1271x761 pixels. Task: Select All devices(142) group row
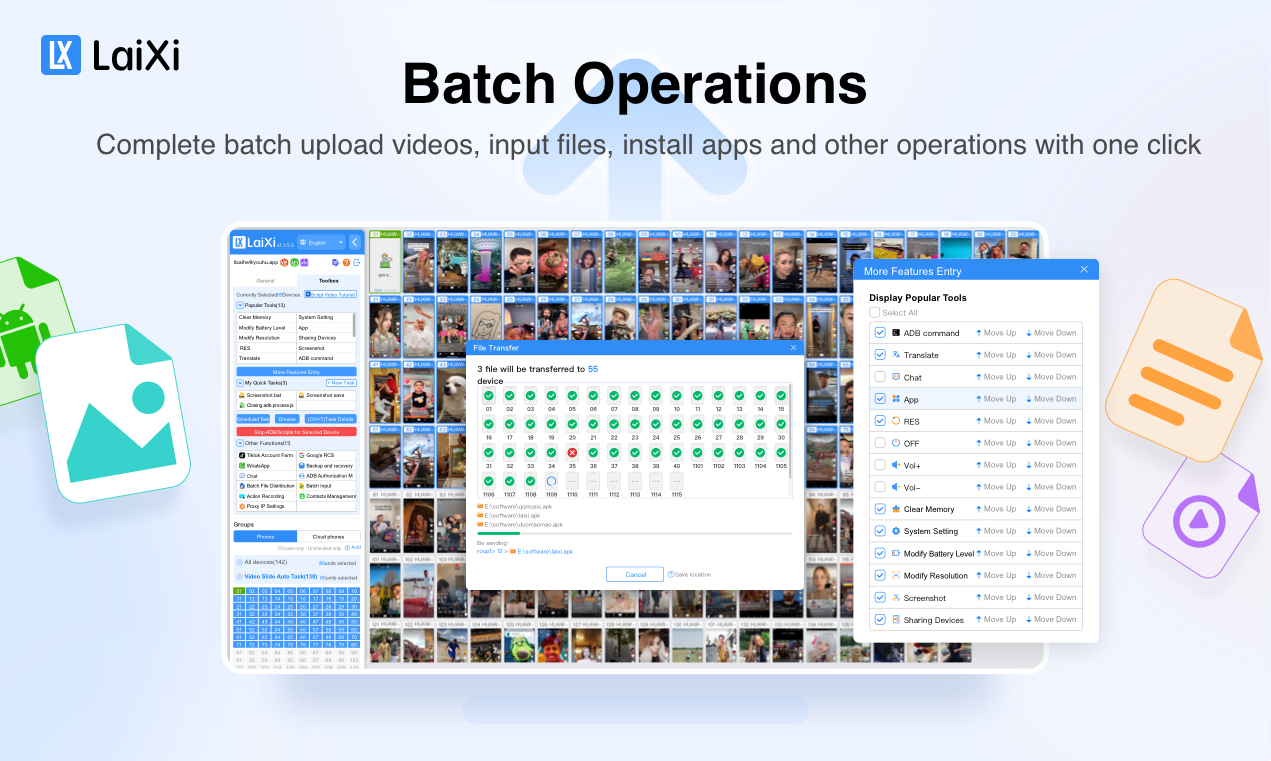[296, 562]
